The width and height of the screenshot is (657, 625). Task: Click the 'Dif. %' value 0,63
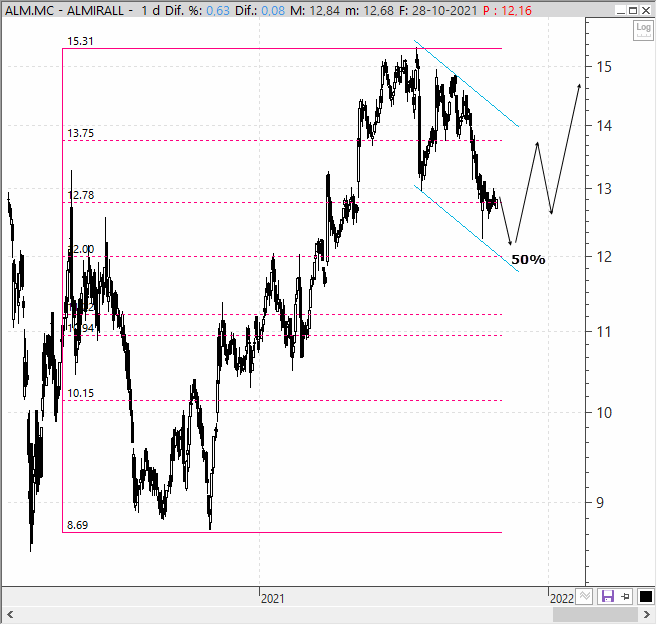(x=218, y=10)
